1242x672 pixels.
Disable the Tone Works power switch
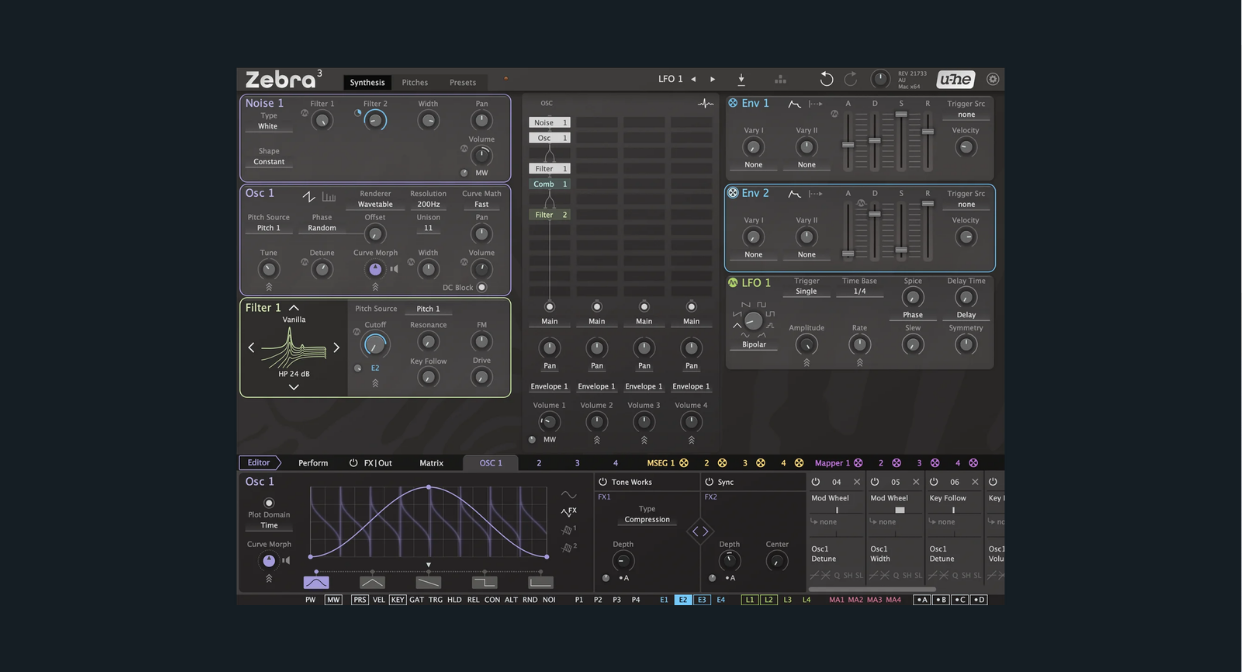[x=600, y=484]
